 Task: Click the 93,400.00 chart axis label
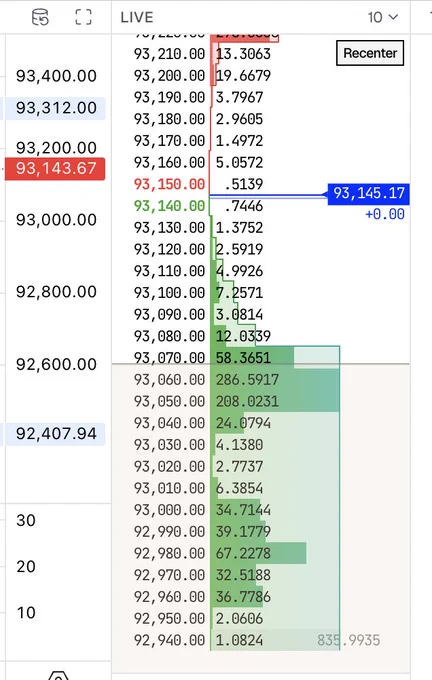56,76
